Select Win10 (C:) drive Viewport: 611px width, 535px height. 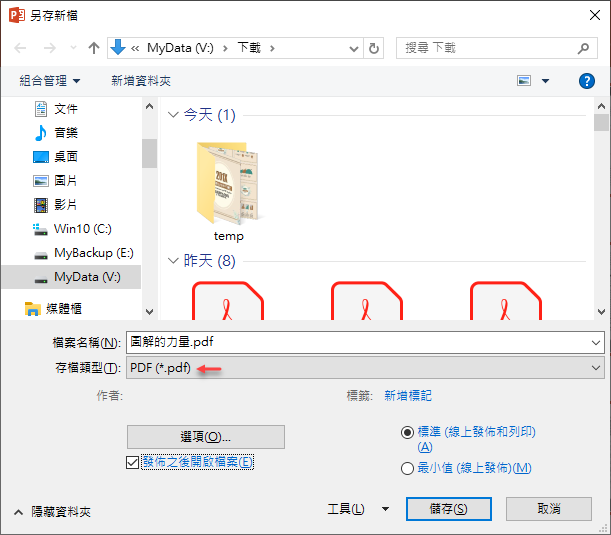tap(82, 229)
